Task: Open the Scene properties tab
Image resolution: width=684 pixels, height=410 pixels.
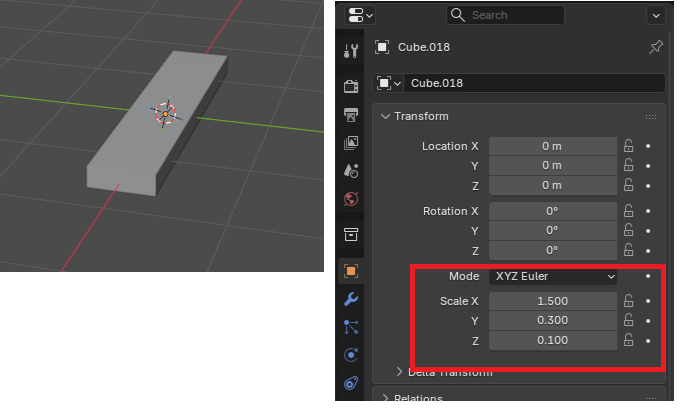Action: pyautogui.click(x=351, y=171)
